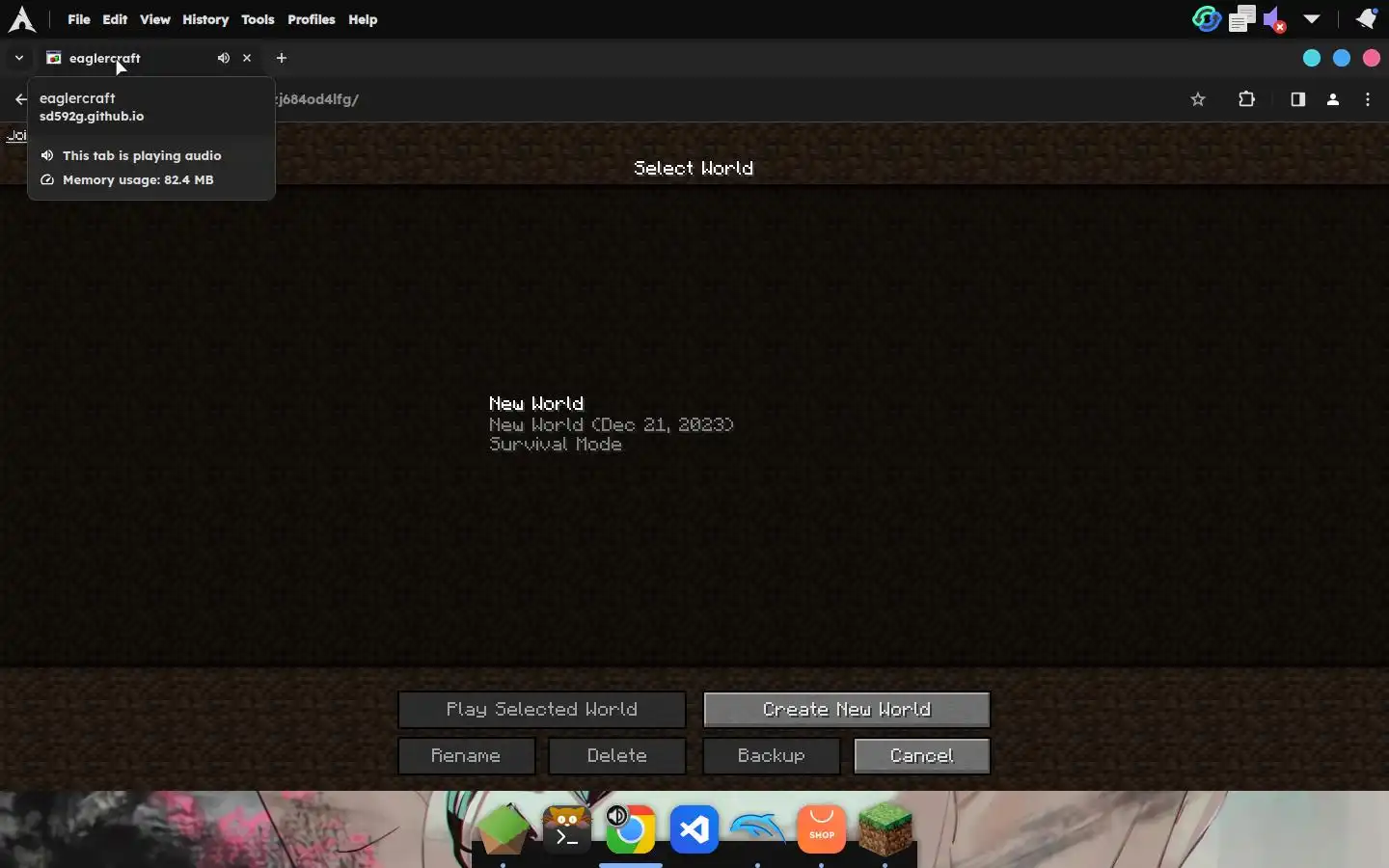Close the eaglercraft tab
Image resolution: width=1389 pixels, height=868 pixels.
coord(247,58)
